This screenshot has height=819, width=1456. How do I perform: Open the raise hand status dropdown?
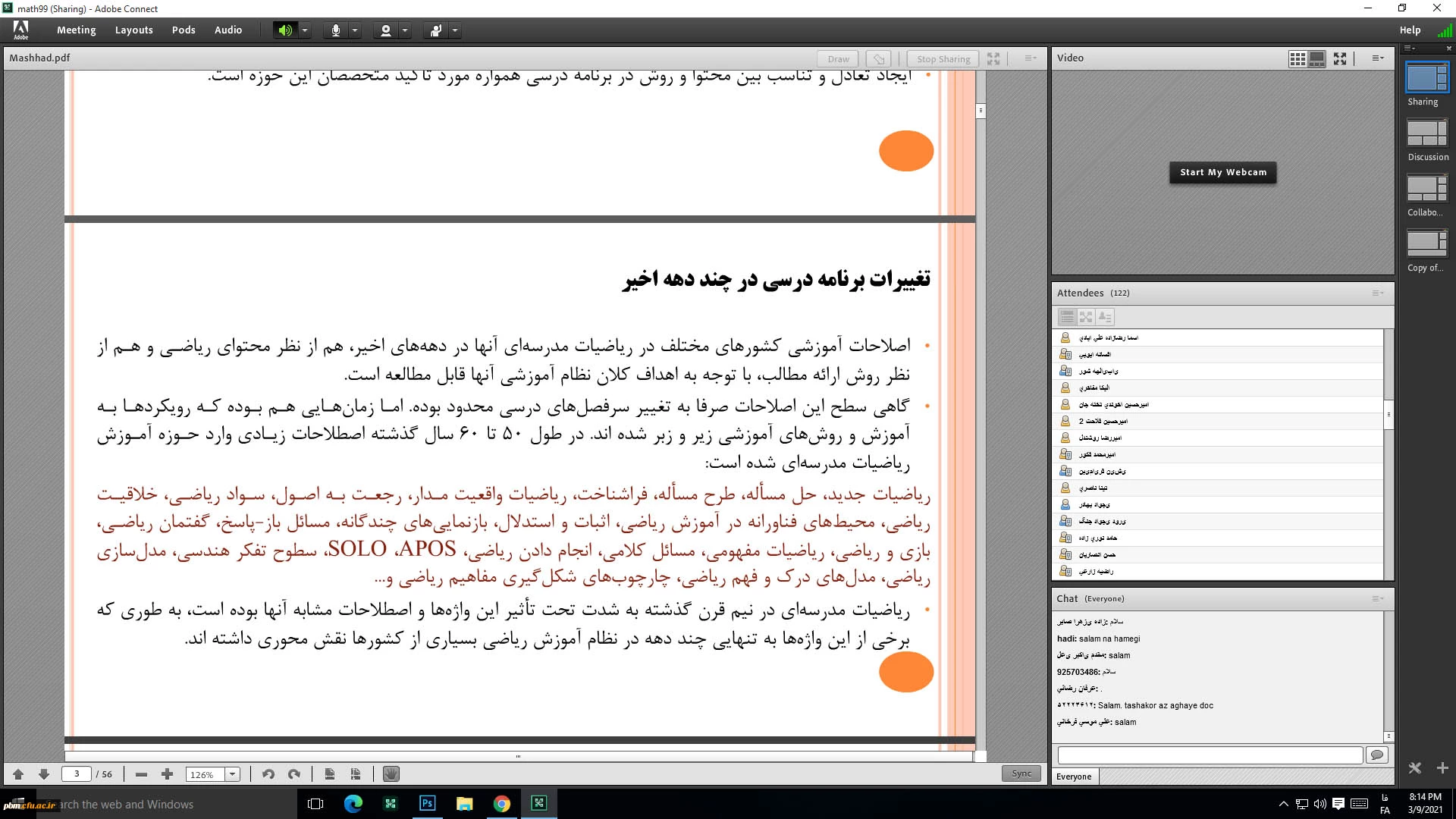(x=455, y=30)
